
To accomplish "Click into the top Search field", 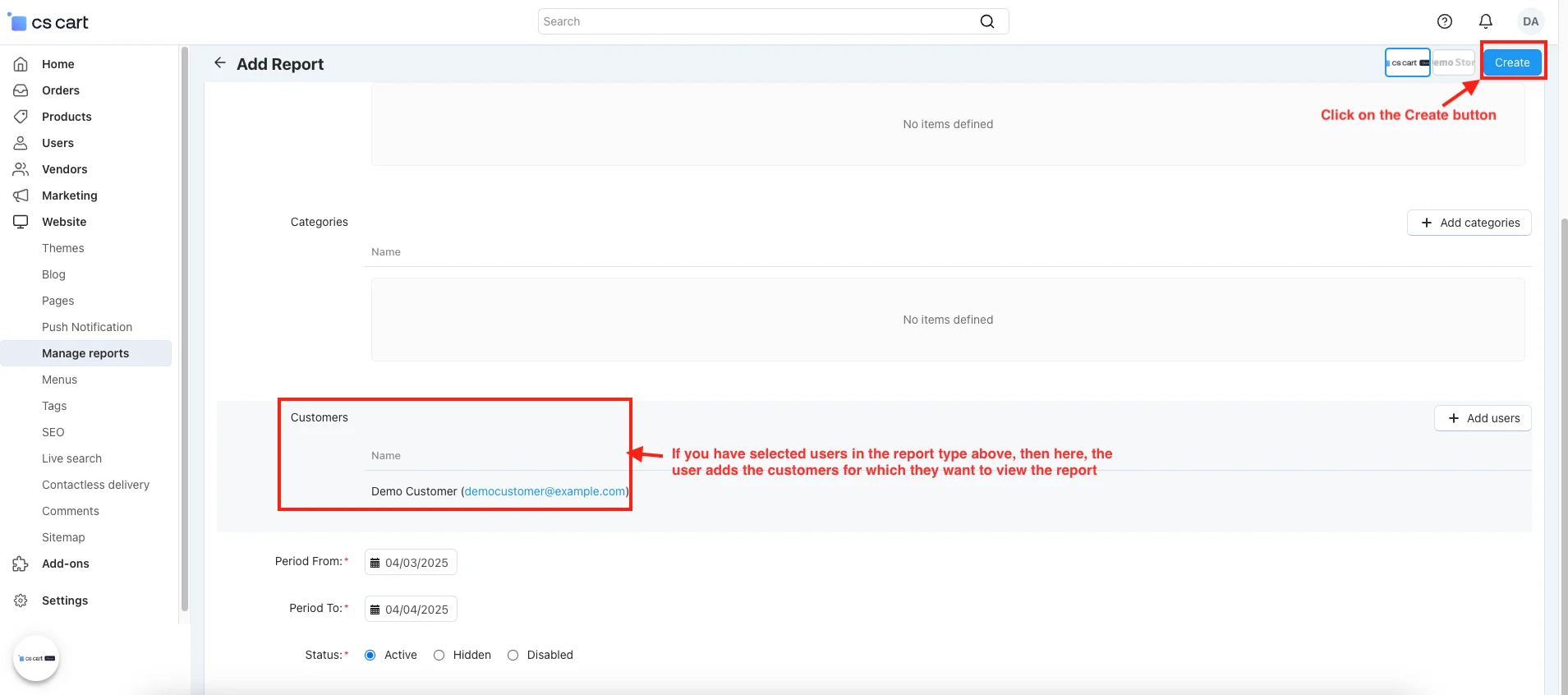I will click(x=756, y=21).
